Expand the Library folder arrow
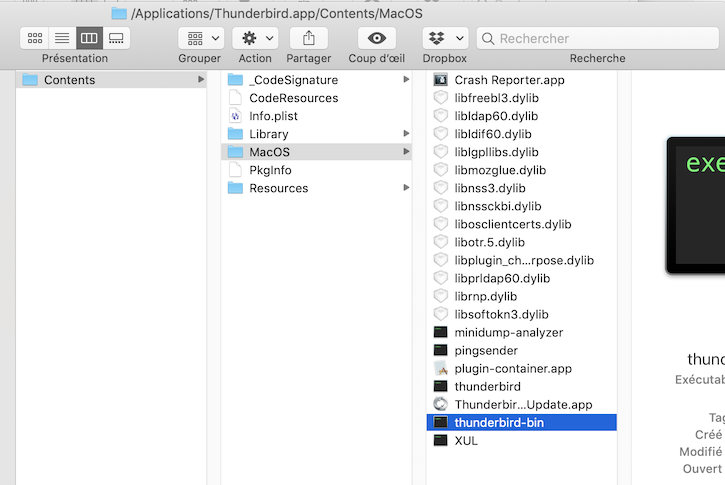 [406, 134]
